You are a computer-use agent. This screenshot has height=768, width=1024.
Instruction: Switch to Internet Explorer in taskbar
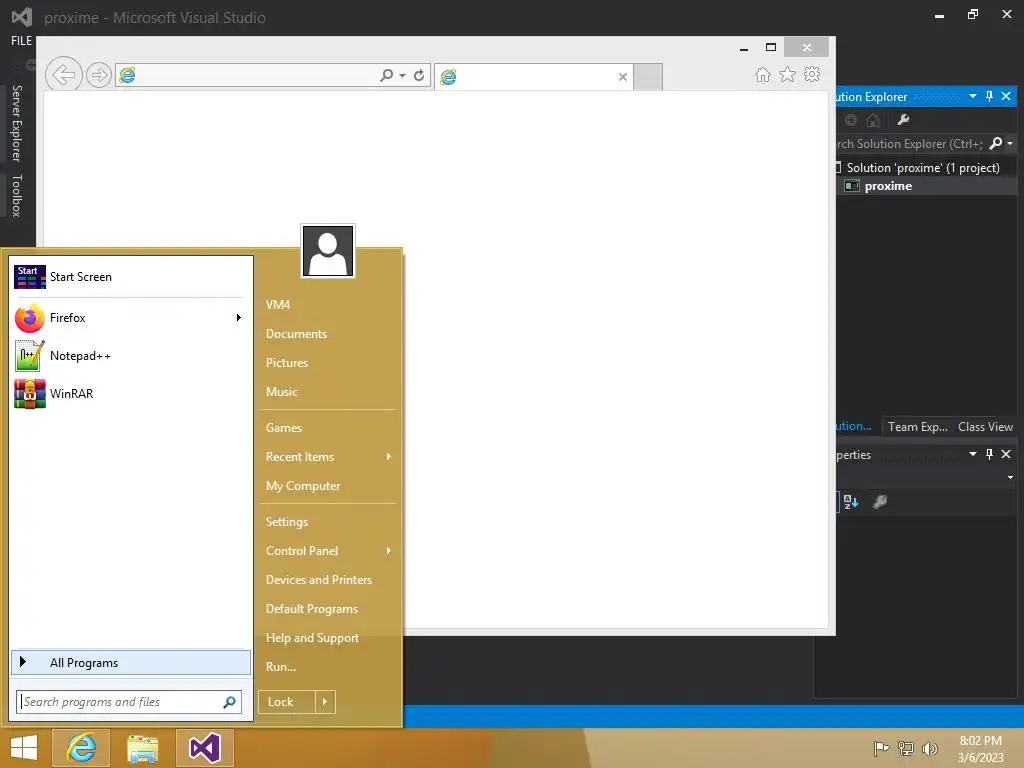point(81,748)
